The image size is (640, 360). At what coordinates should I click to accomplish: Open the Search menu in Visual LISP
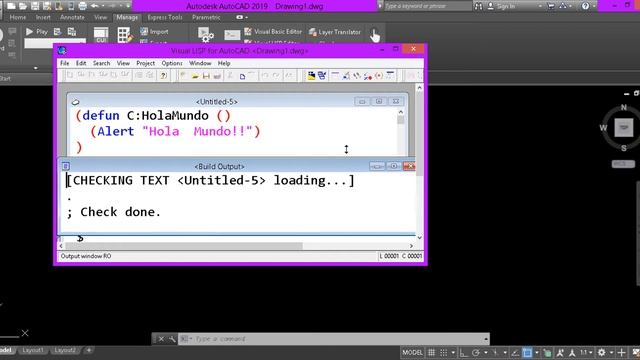(x=101, y=63)
